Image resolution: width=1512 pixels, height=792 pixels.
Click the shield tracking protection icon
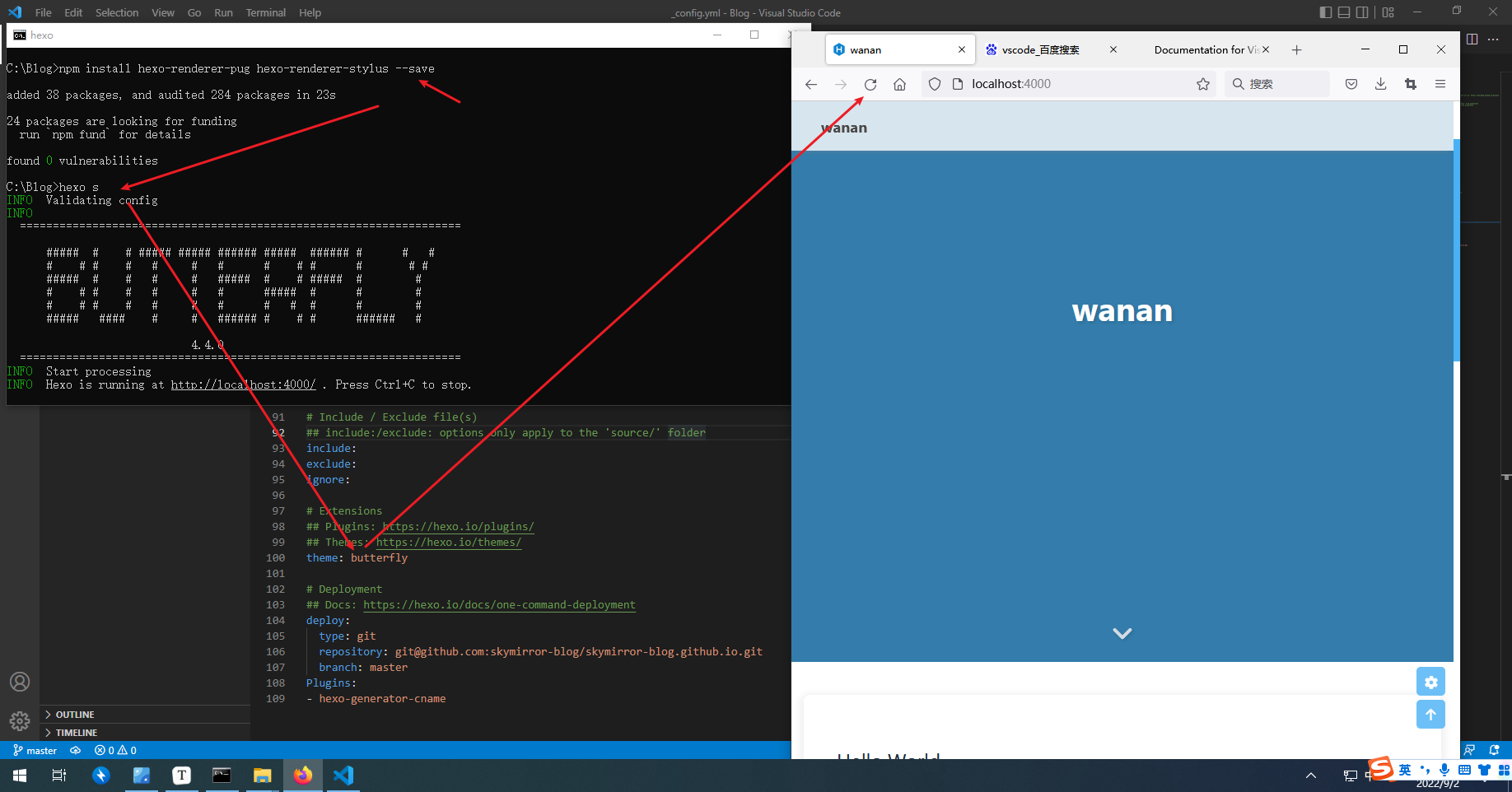(x=935, y=84)
